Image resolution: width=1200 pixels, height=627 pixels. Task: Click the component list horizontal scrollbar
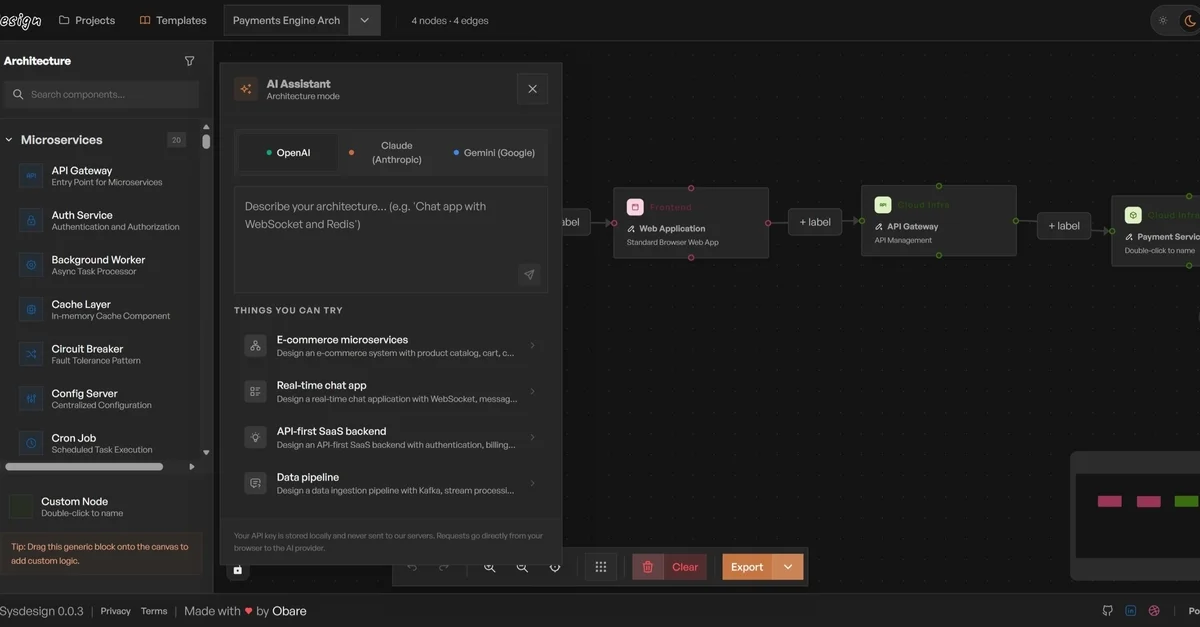[84, 466]
